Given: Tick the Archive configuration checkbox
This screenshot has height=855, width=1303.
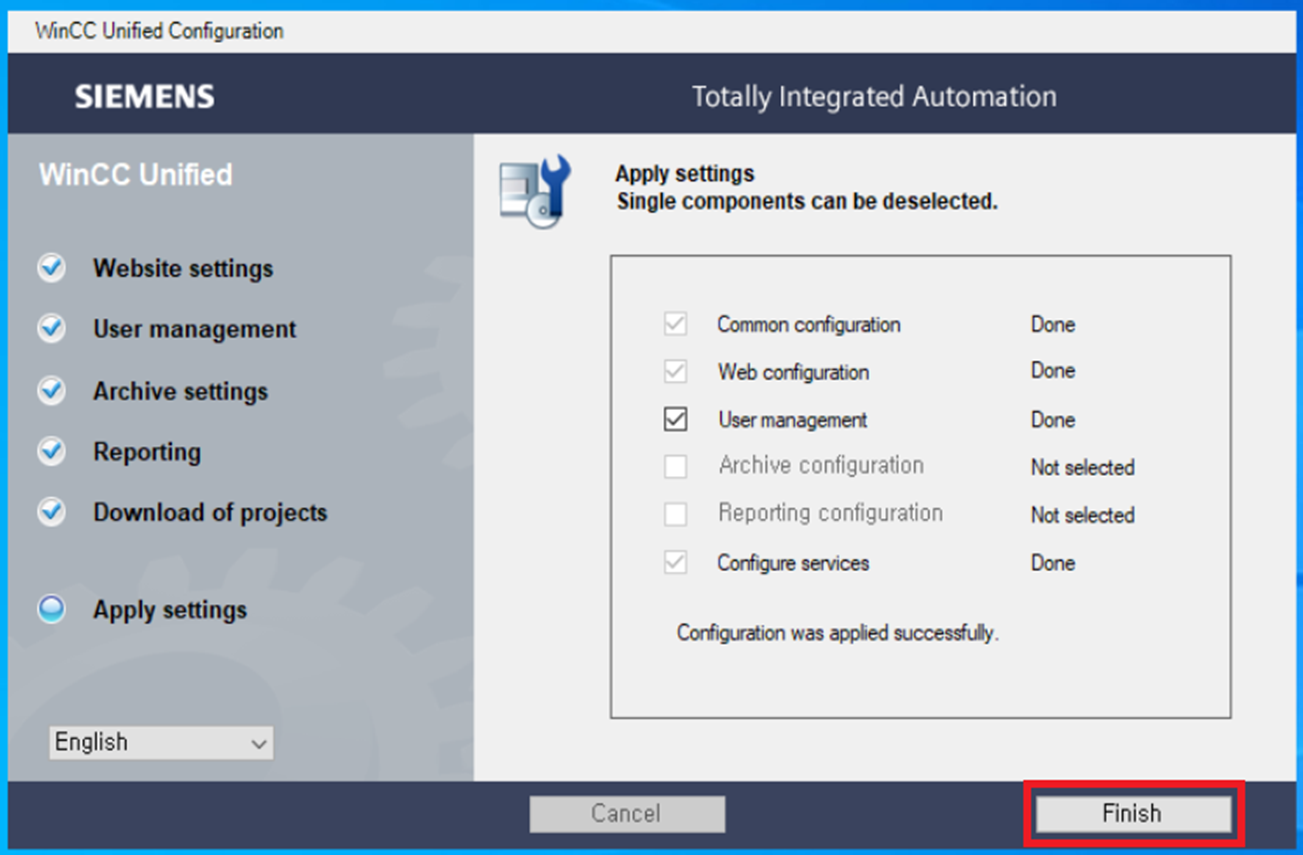Looking at the screenshot, I should click(x=676, y=466).
